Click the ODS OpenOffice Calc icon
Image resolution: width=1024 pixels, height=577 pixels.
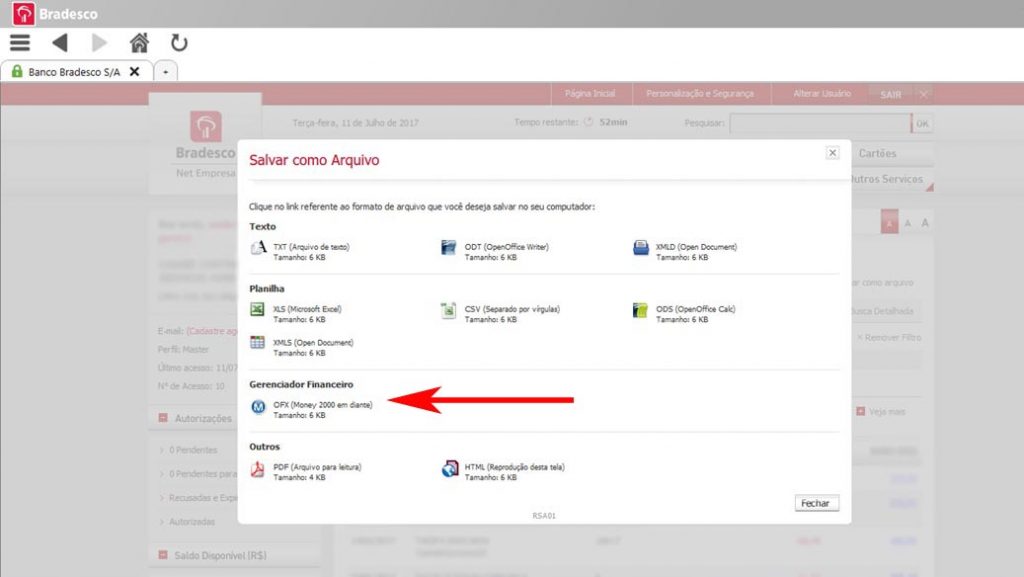click(640, 311)
